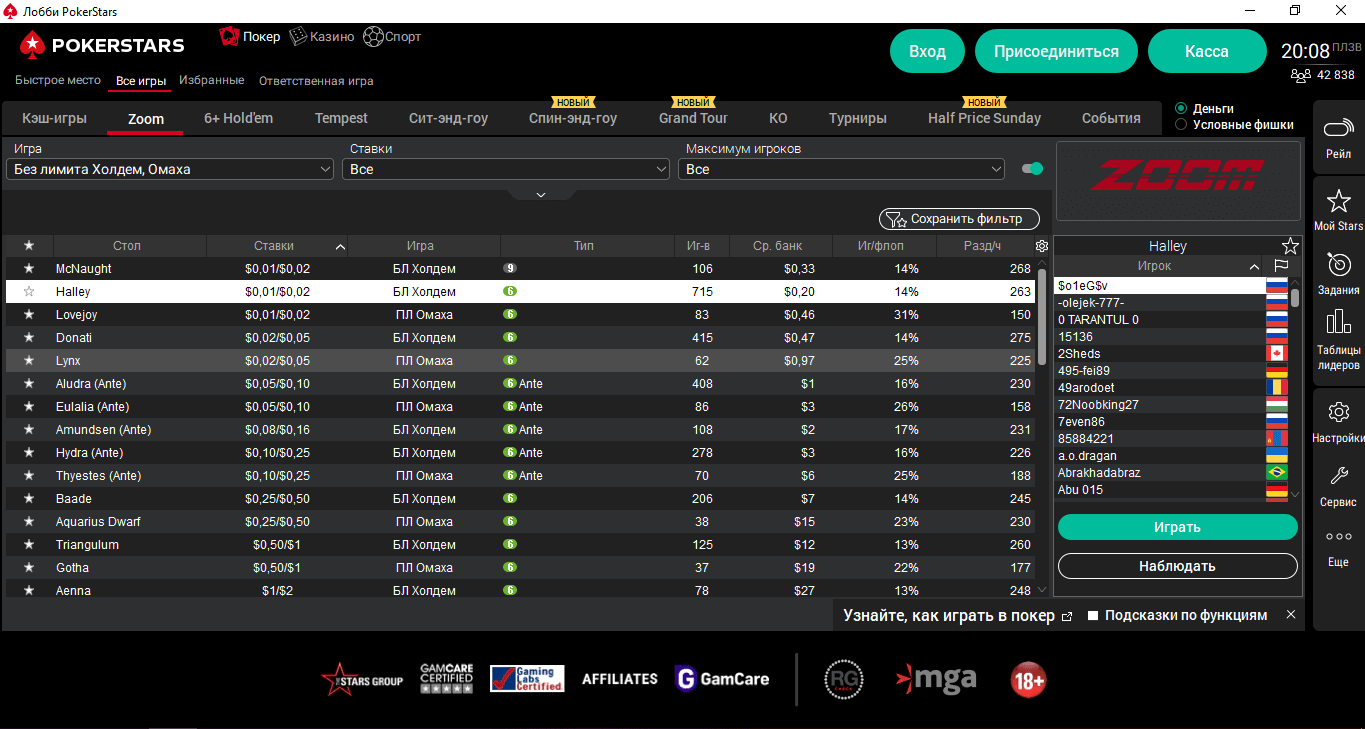
Task: Open Задания target icon in sidebar
Action: 1338,265
